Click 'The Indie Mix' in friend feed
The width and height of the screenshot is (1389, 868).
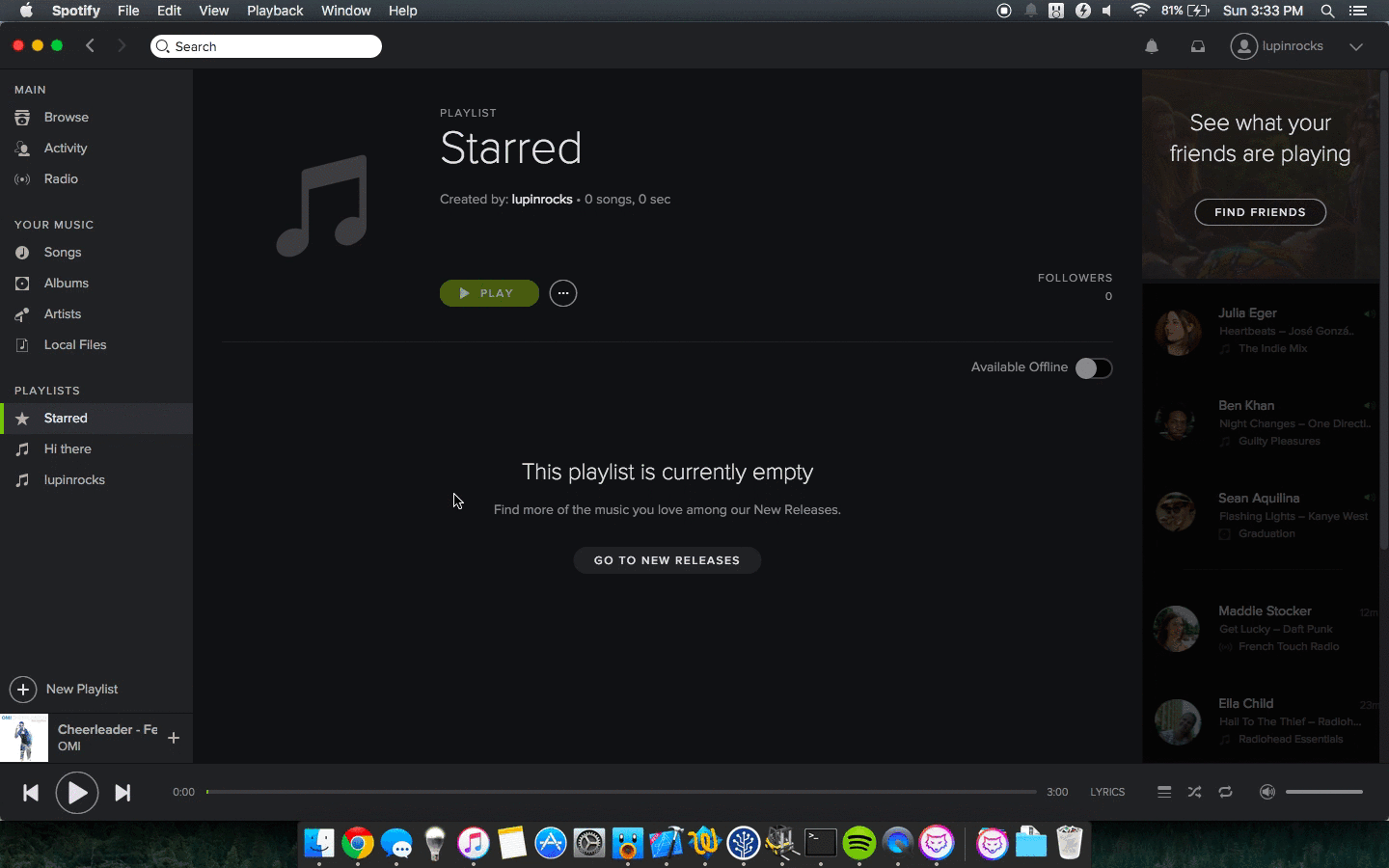click(1272, 348)
